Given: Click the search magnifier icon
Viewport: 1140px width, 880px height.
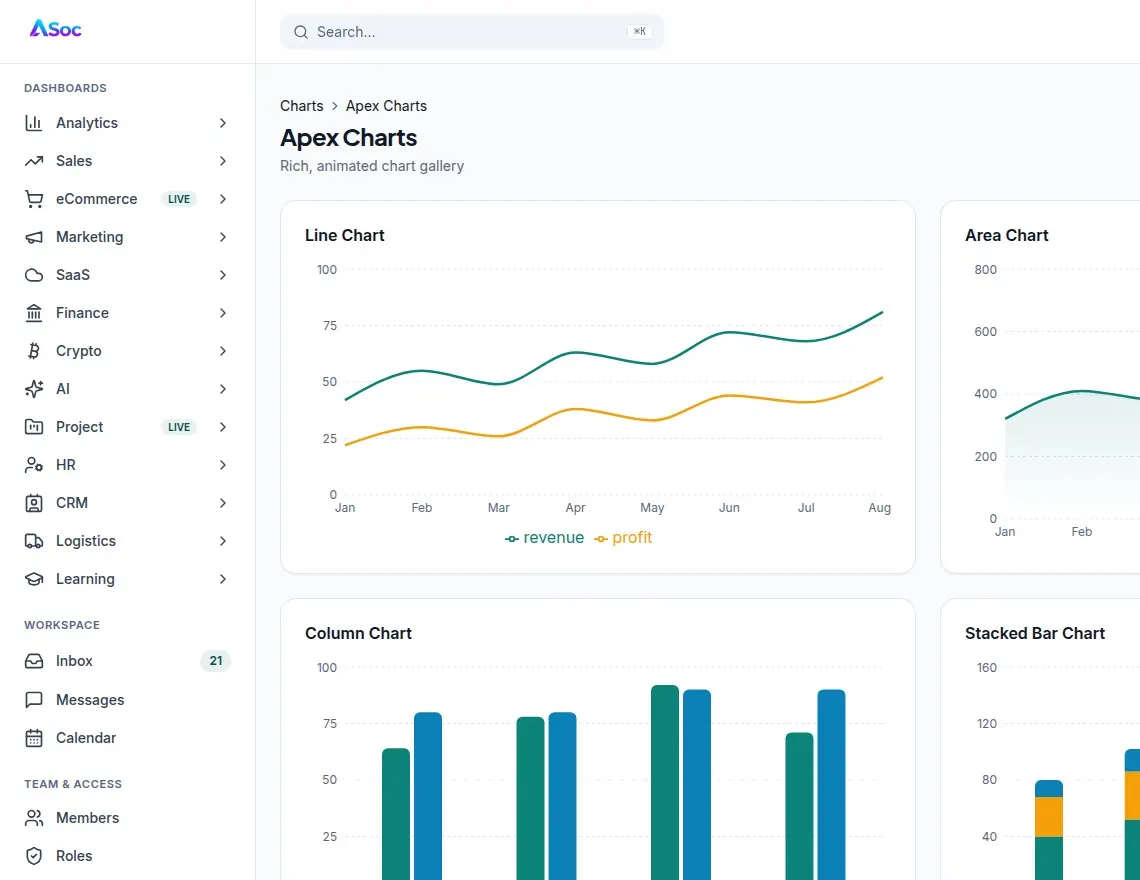Looking at the screenshot, I should pyautogui.click(x=300, y=32).
